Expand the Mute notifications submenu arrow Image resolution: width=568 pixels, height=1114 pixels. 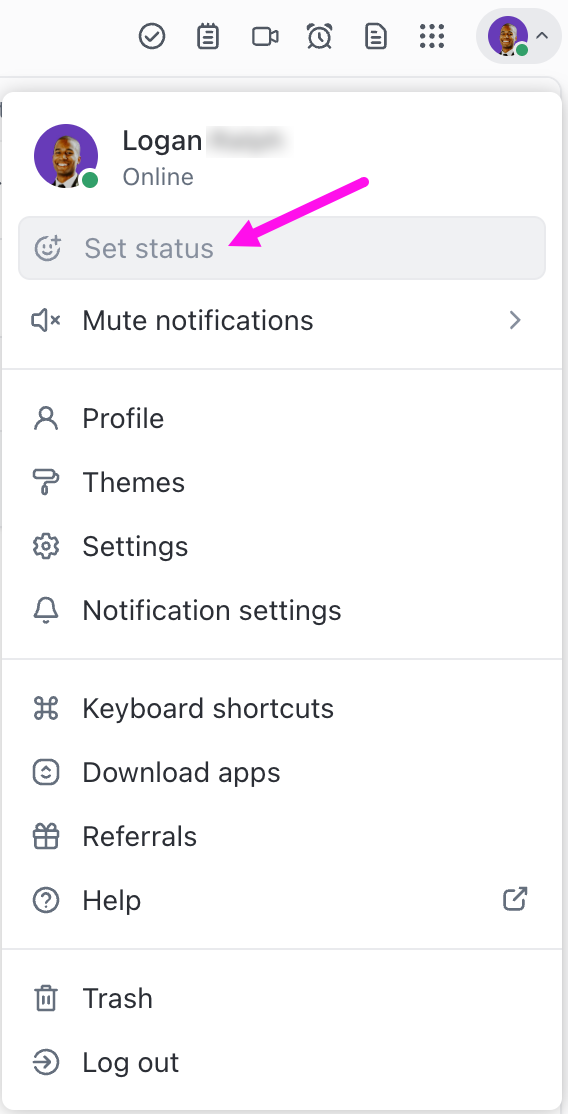515,320
